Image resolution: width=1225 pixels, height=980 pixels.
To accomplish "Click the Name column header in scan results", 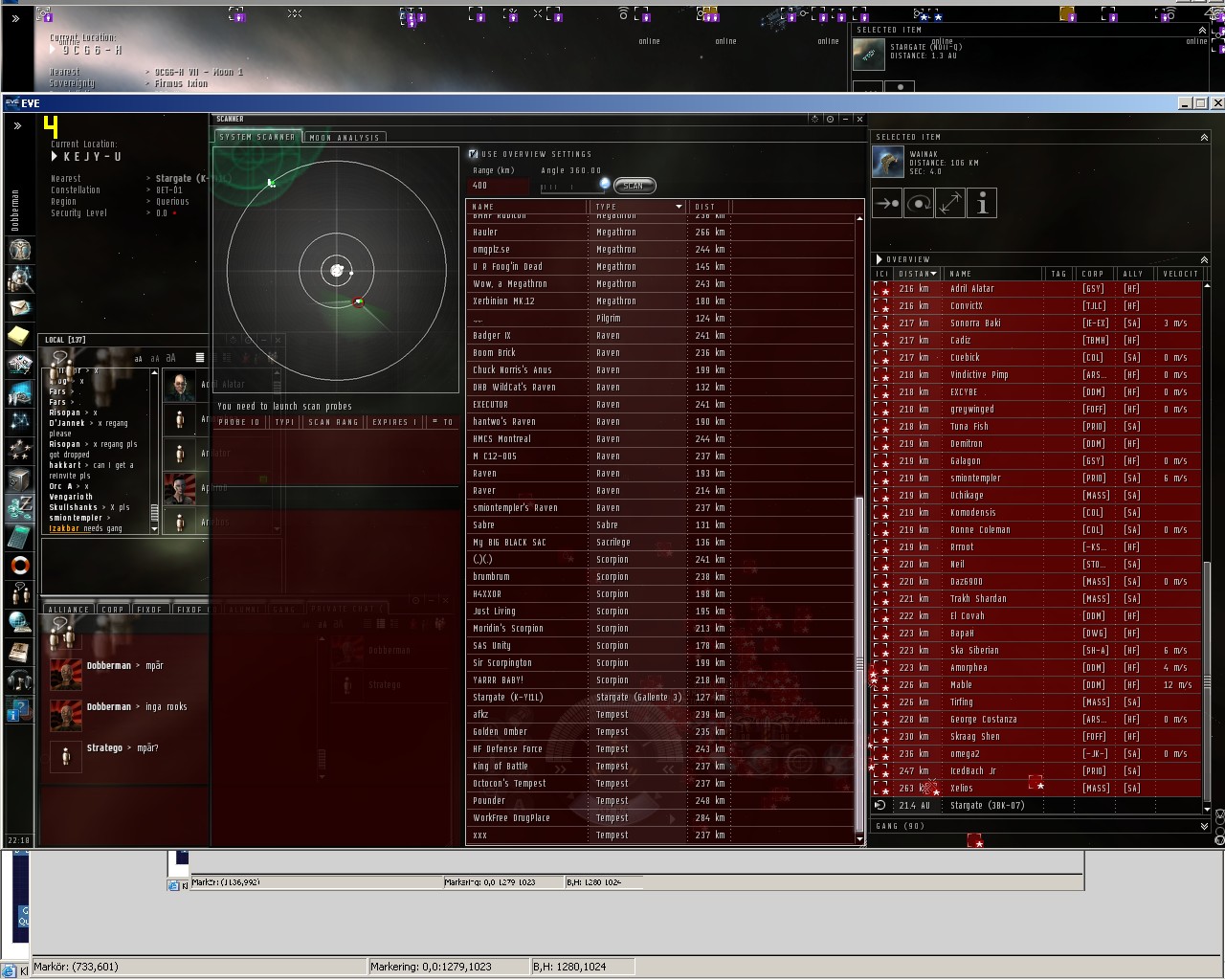I will 526,206.
